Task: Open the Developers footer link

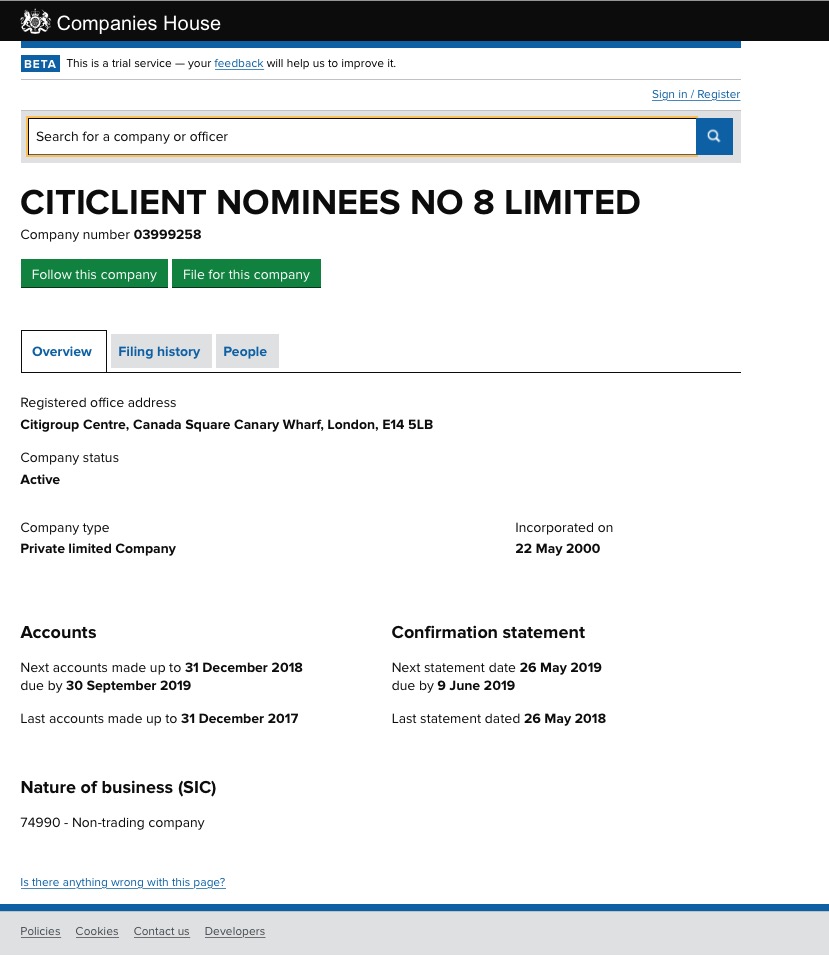Action: click(x=235, y=931)
